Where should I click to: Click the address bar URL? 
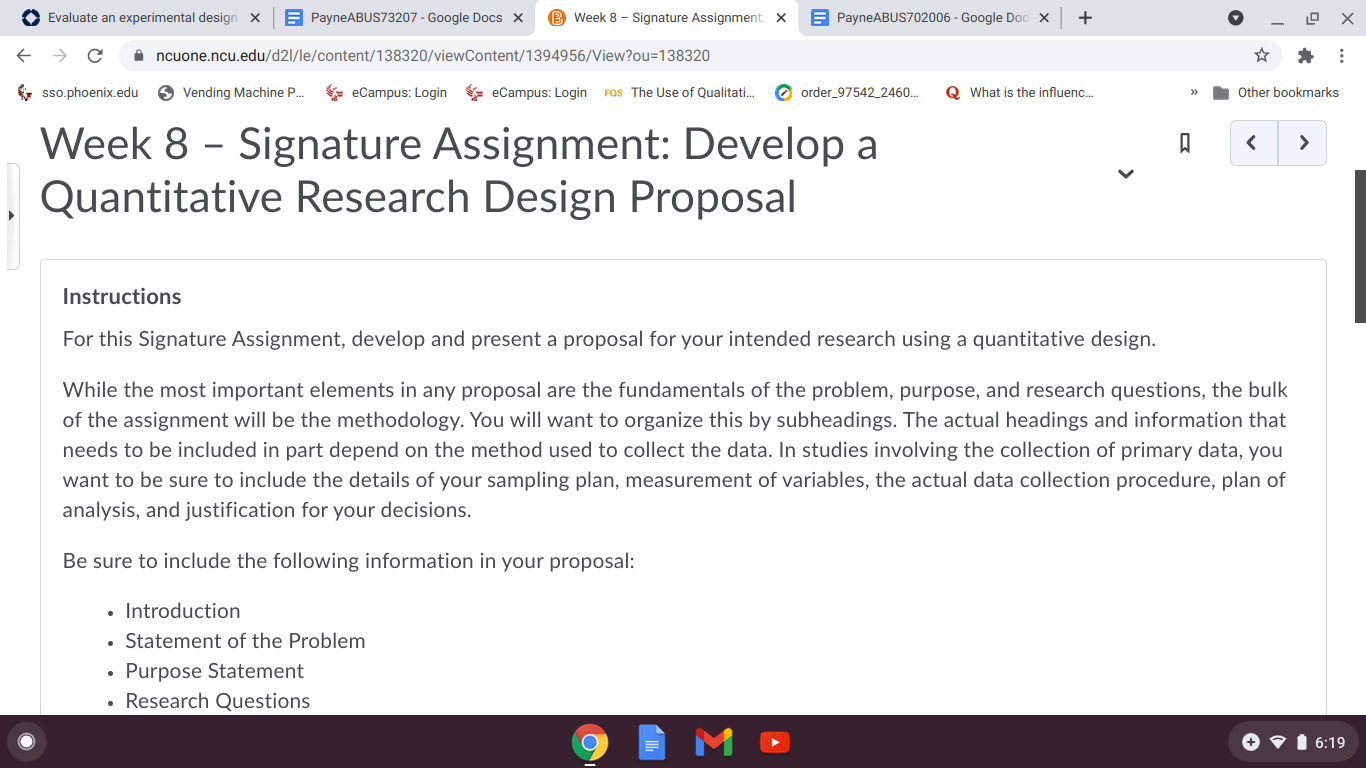433,55
